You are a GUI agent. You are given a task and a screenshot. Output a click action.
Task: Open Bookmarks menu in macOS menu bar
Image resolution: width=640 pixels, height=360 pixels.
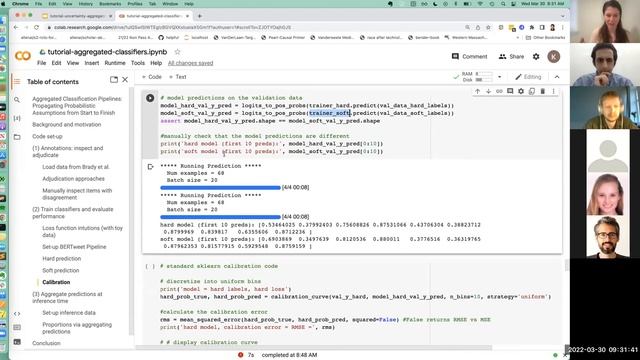(x=110, y=4)
